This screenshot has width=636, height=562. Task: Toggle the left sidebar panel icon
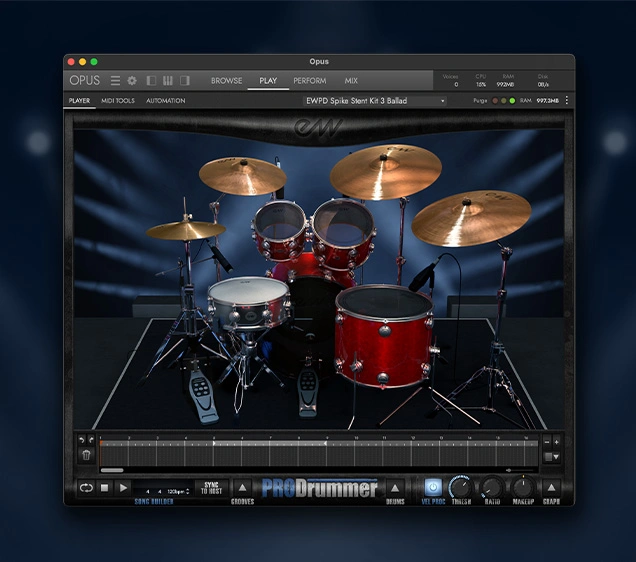coord(151,81)
